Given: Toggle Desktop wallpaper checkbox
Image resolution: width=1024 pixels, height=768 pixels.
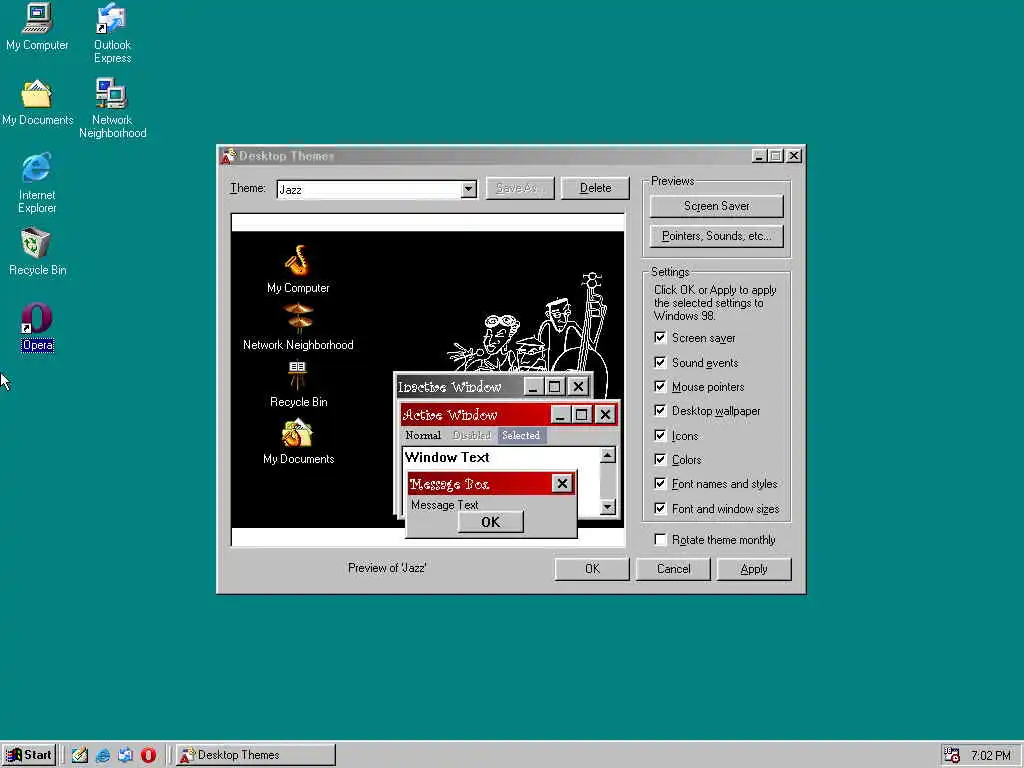Looking at the screenshot, I should tap(660, 411).
